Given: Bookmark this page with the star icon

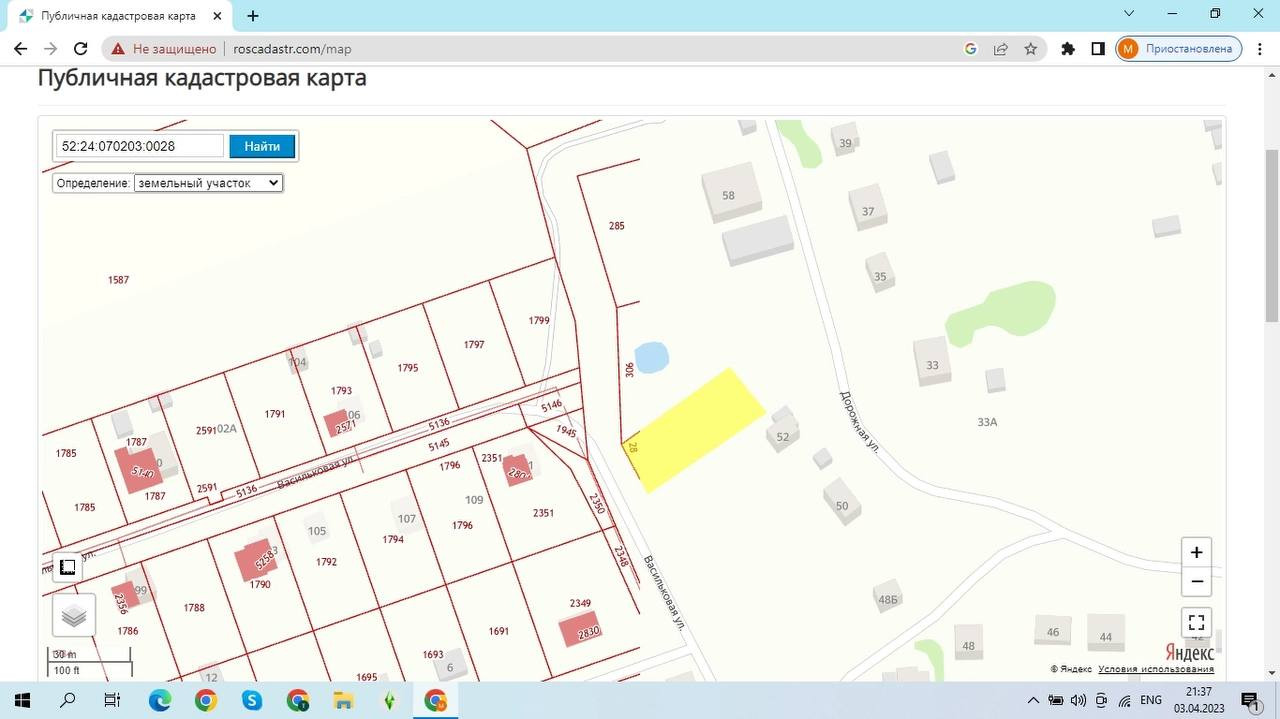Looking at the screenshot, I should pos(1030,49).
